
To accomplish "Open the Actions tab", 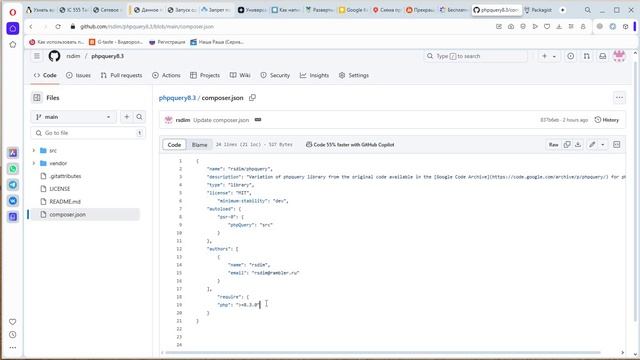I will tap(166, 75).
